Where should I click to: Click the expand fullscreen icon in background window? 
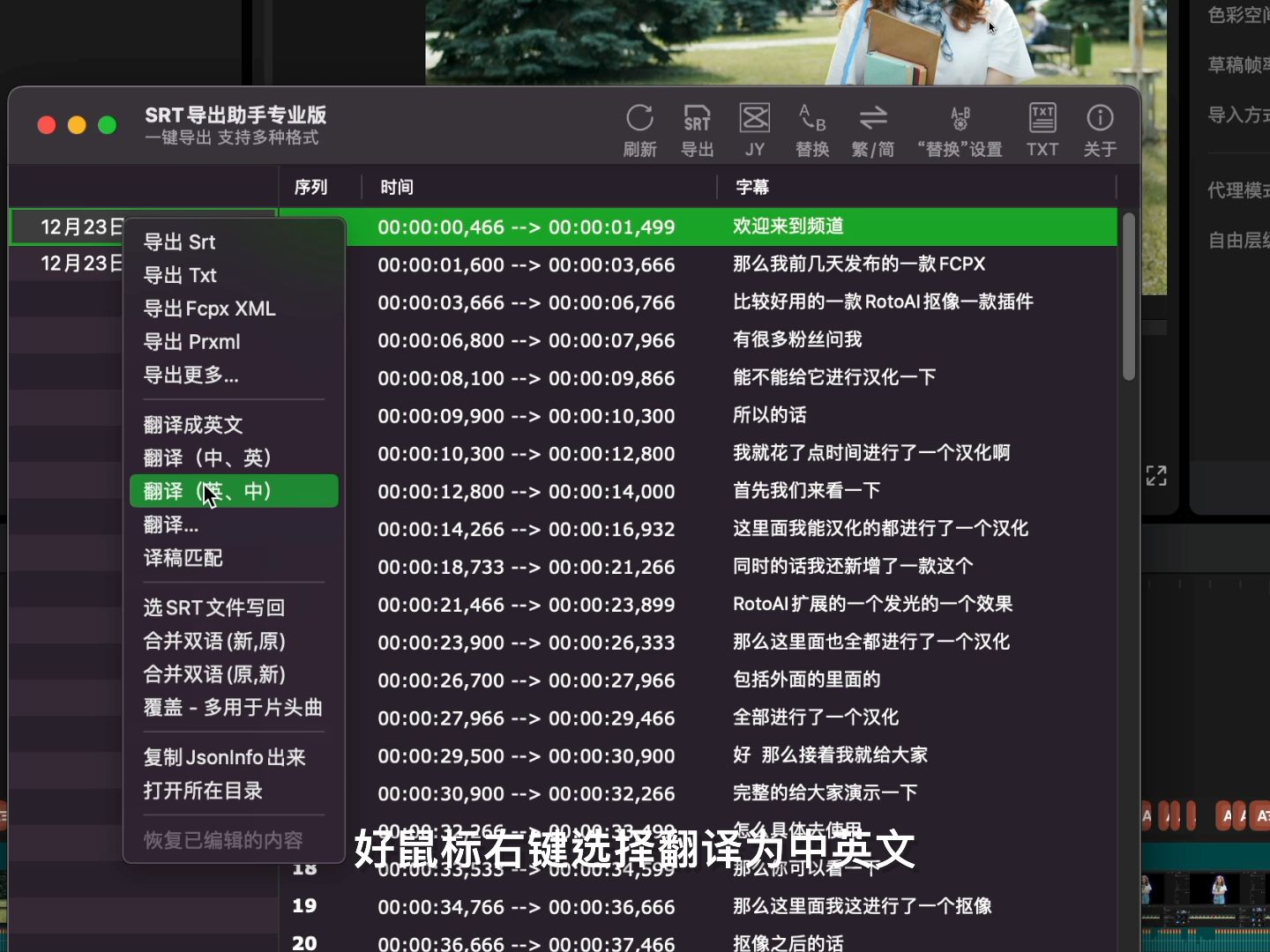click(1156, 476)
